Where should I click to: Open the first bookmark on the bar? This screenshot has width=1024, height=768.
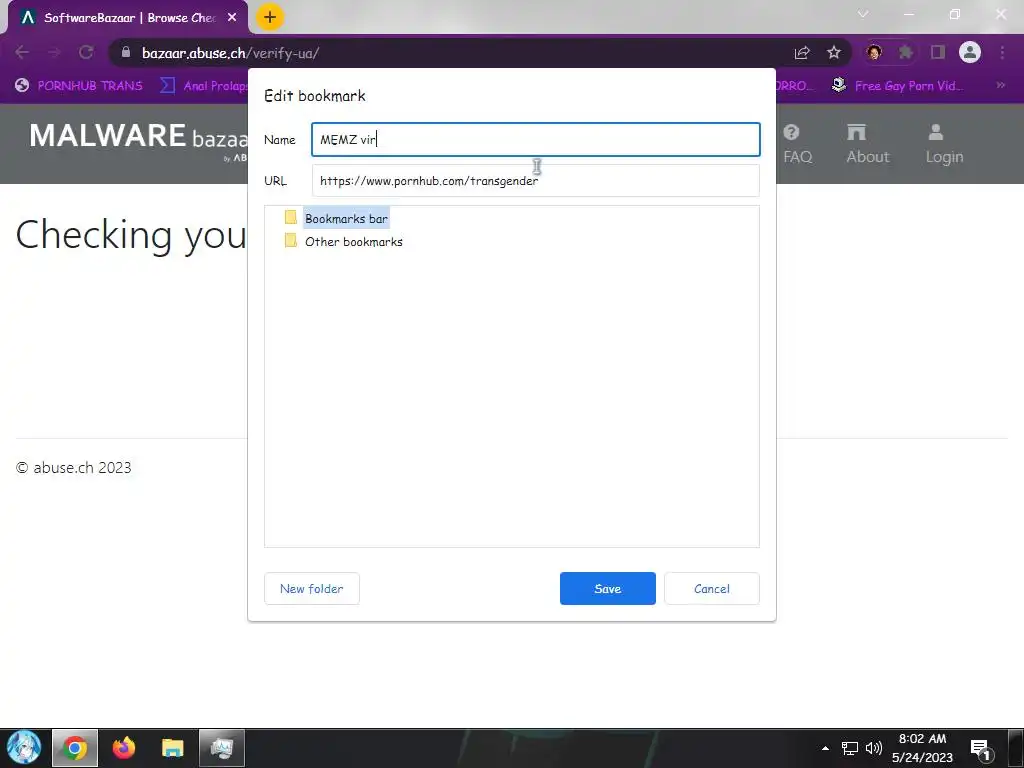pos(79,86)
